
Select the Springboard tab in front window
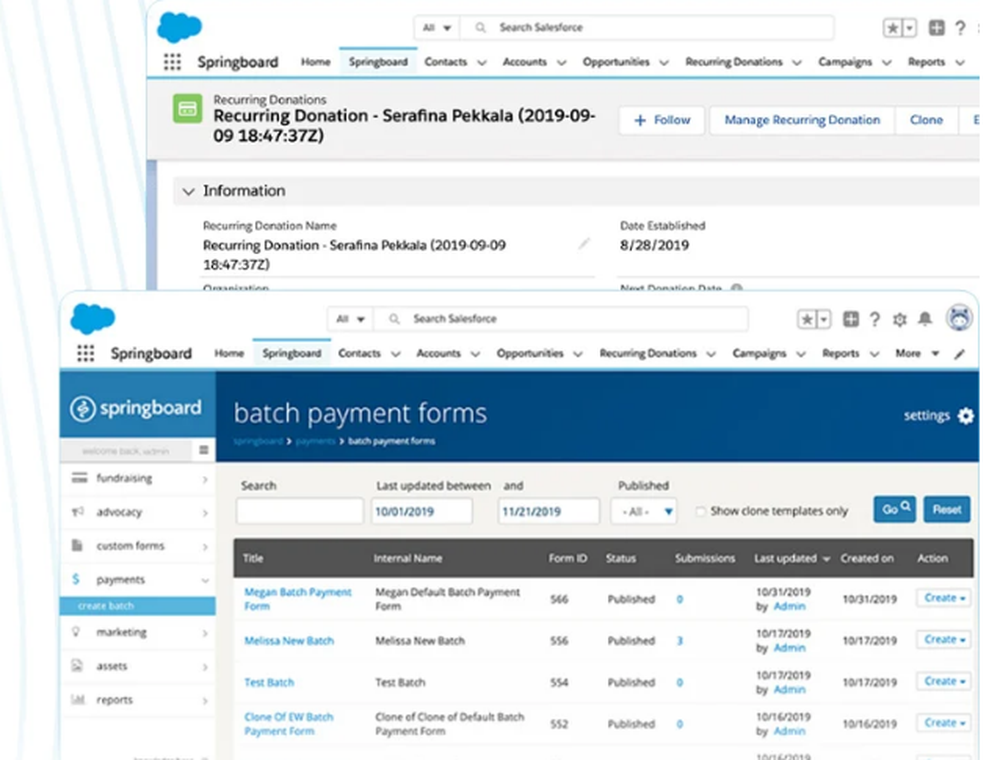pos(291,353)
